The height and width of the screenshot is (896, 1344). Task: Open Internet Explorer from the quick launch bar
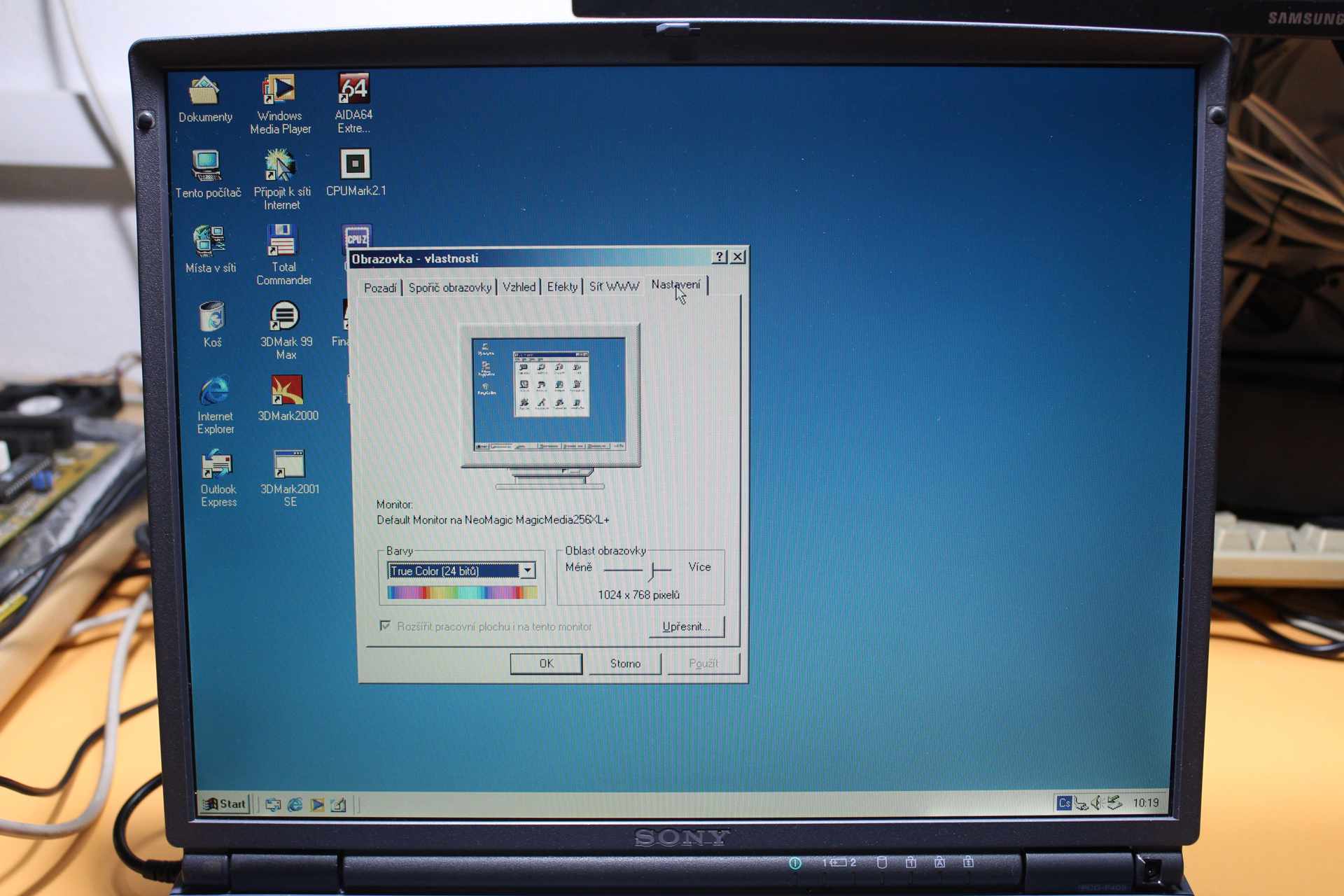(295, 805)
